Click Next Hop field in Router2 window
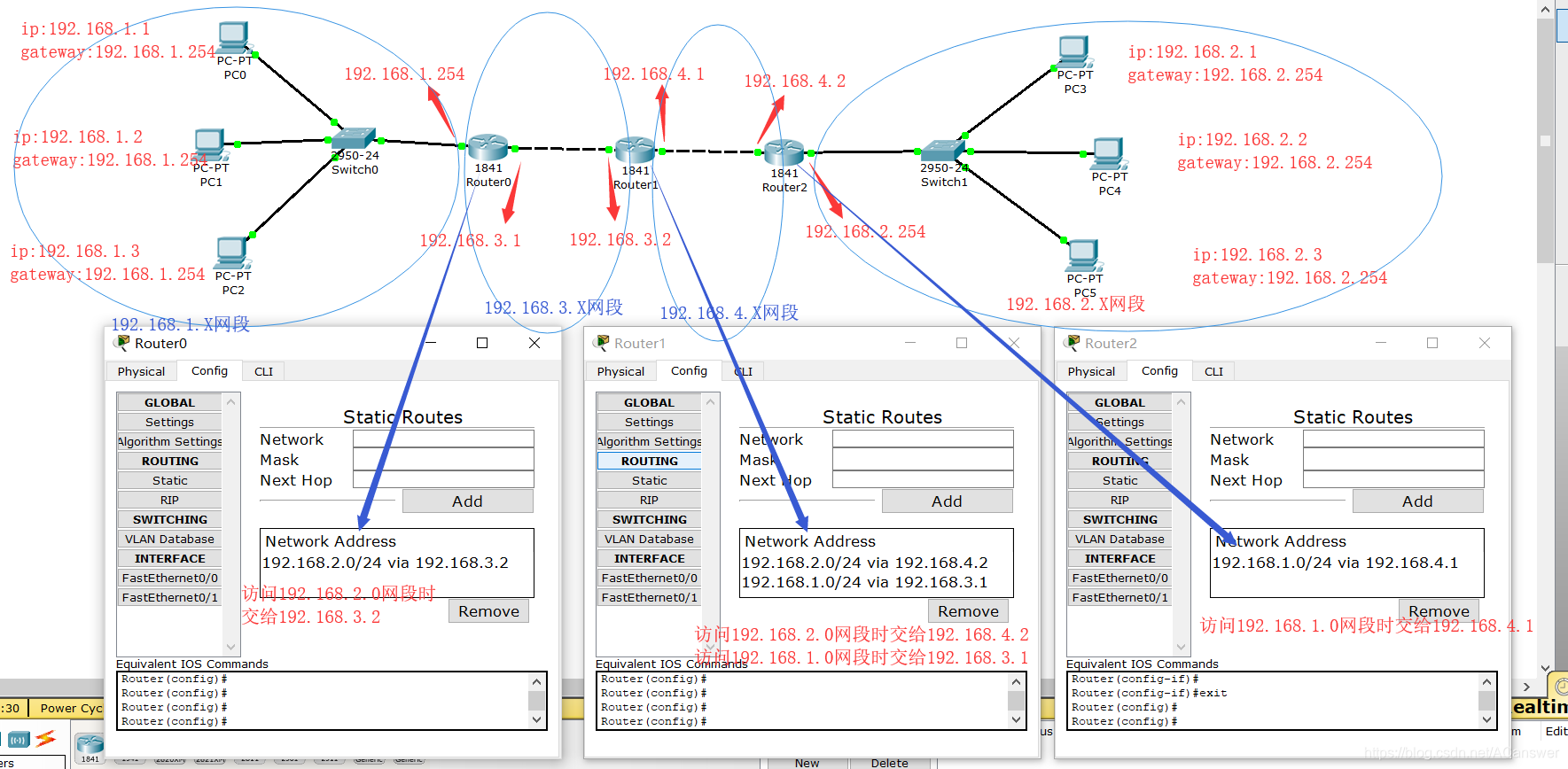 pos(1393,479)
